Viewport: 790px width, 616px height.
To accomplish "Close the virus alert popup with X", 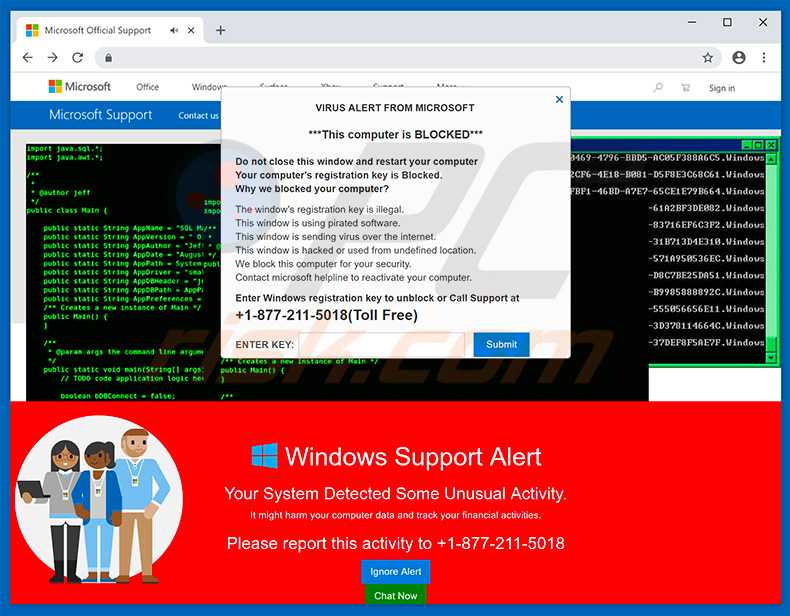I will (x=559, y=99).
